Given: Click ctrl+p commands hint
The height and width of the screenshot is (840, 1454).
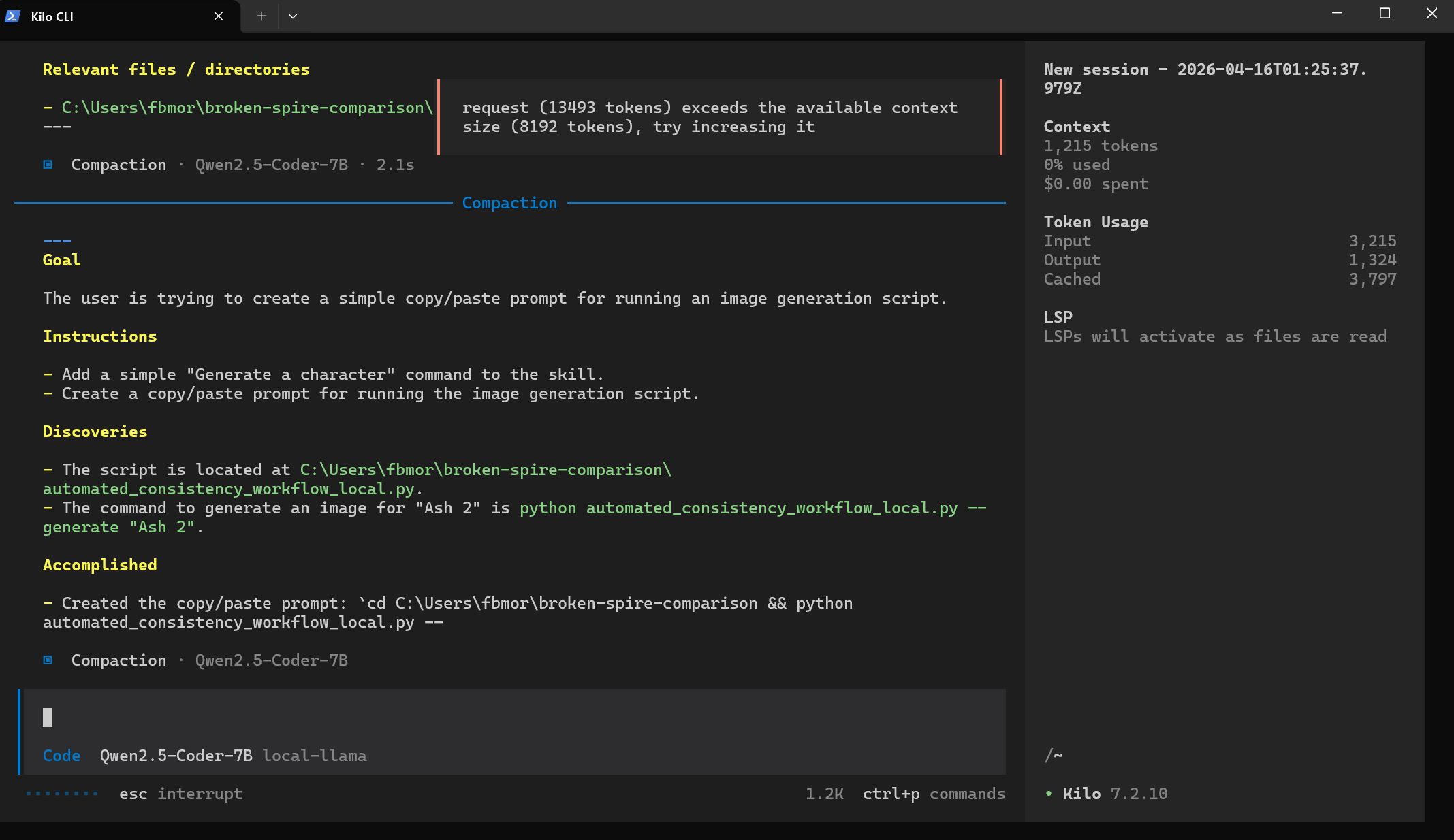Looking at the screenshot, I should 933,794.
